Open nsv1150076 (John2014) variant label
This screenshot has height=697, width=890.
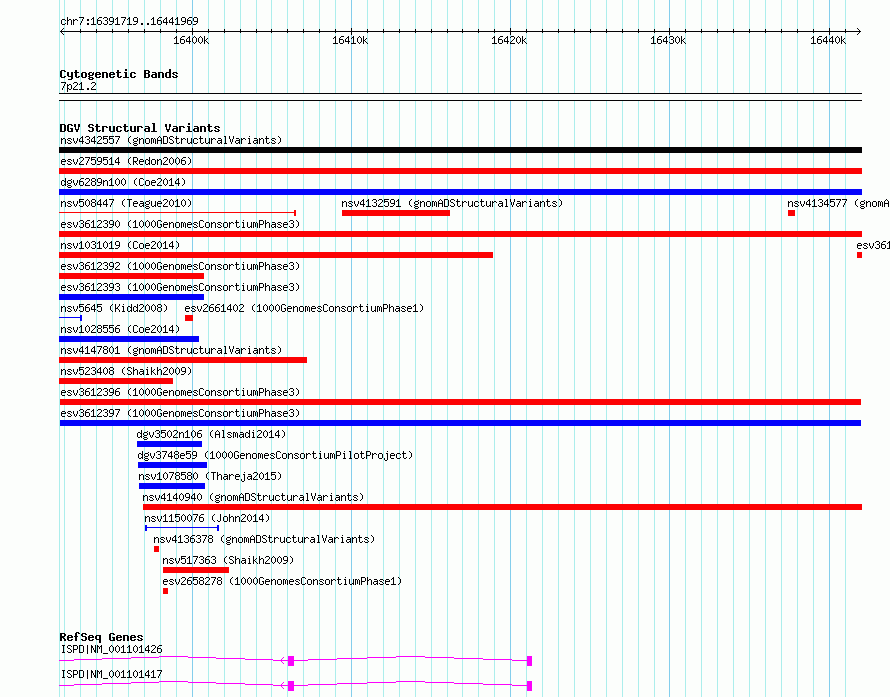coord(207,518)
